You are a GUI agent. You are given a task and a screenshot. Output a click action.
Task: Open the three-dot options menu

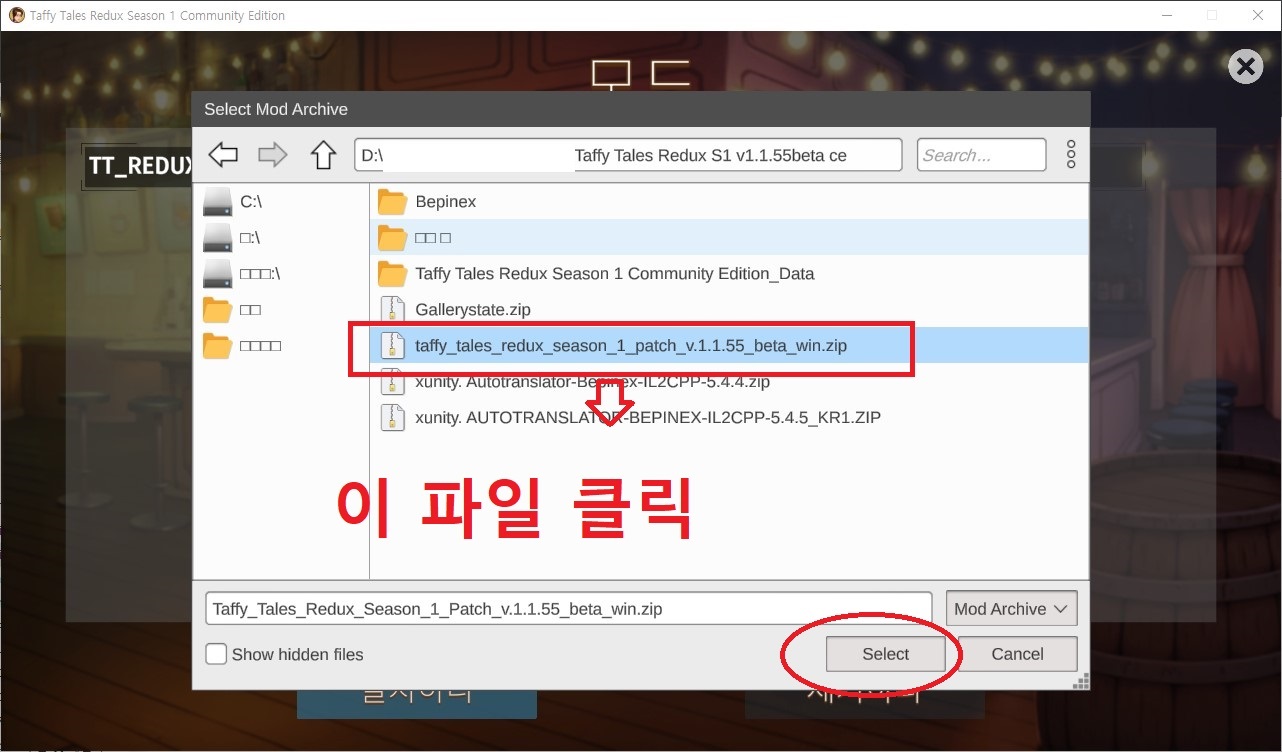pos(1071,155)
